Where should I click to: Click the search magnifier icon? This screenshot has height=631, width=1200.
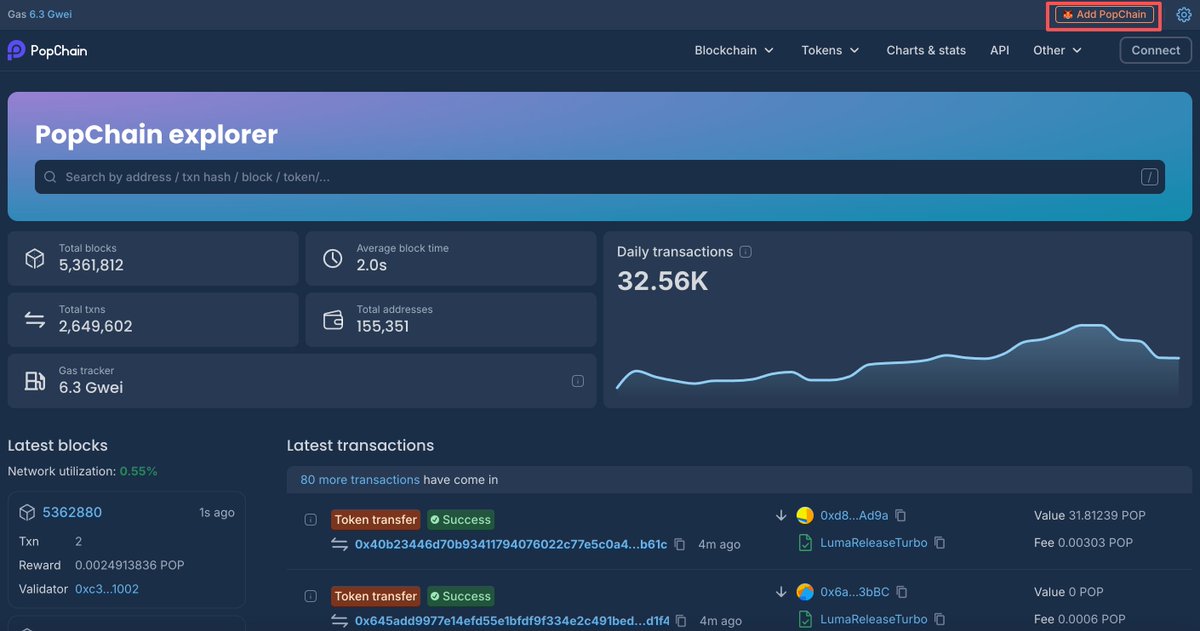click(50, 177)
